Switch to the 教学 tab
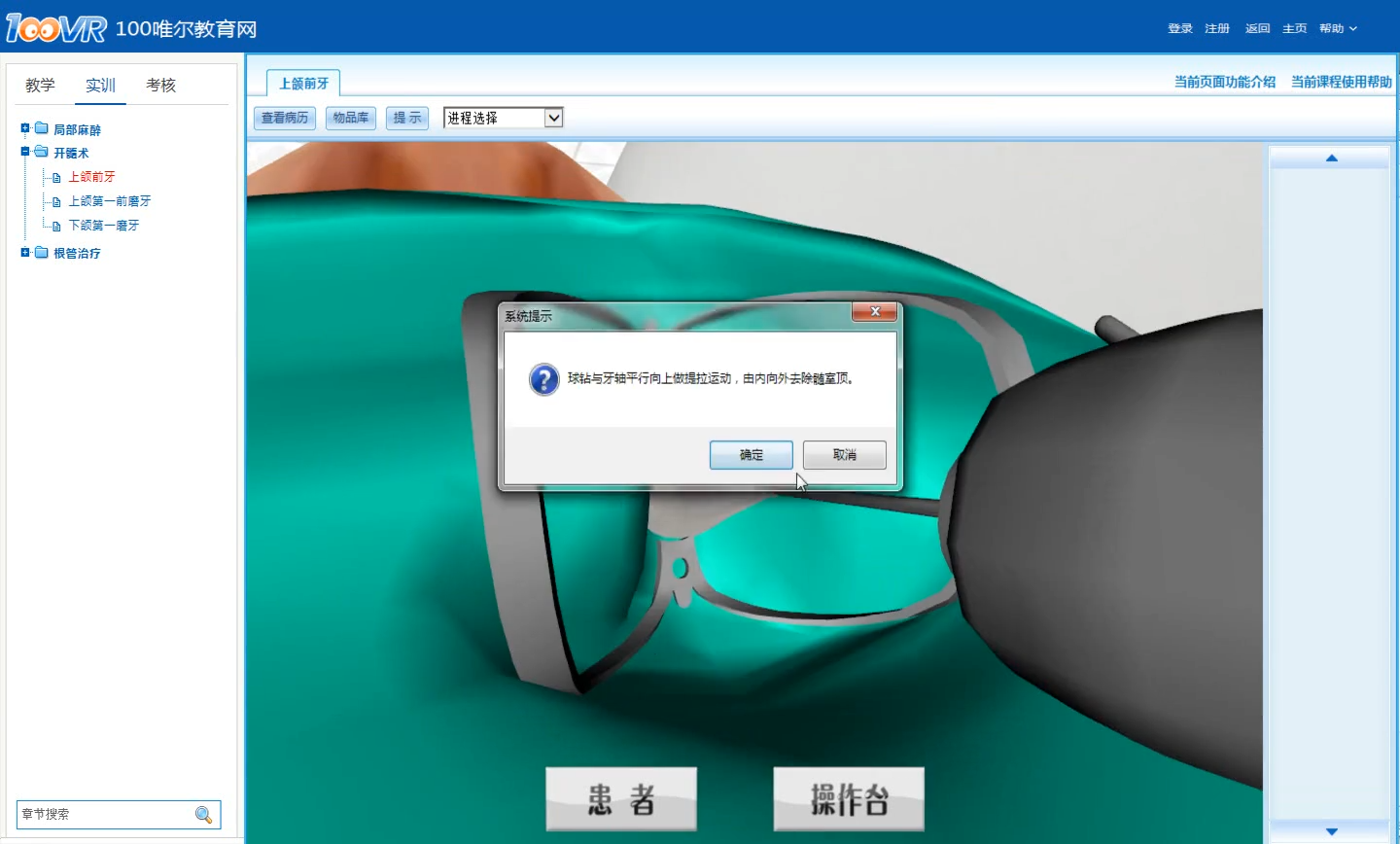 pyautogui.click(x=40, y=86)
